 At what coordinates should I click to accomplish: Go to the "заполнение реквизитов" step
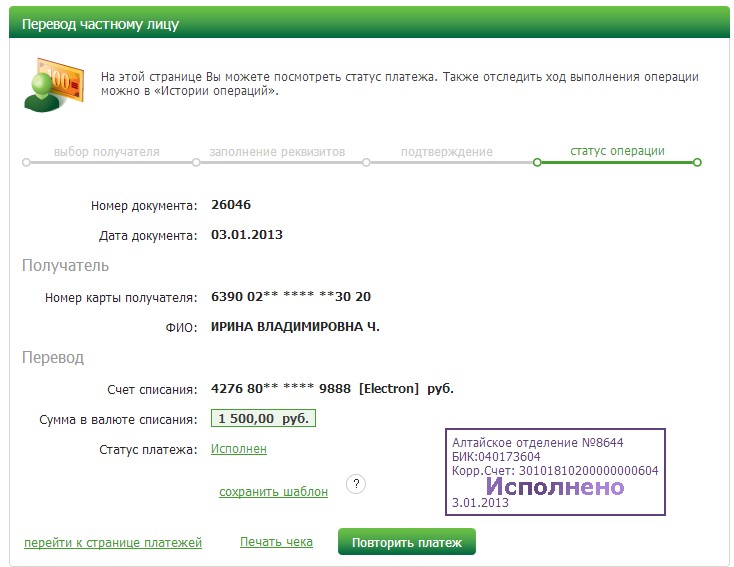point(277,152)
